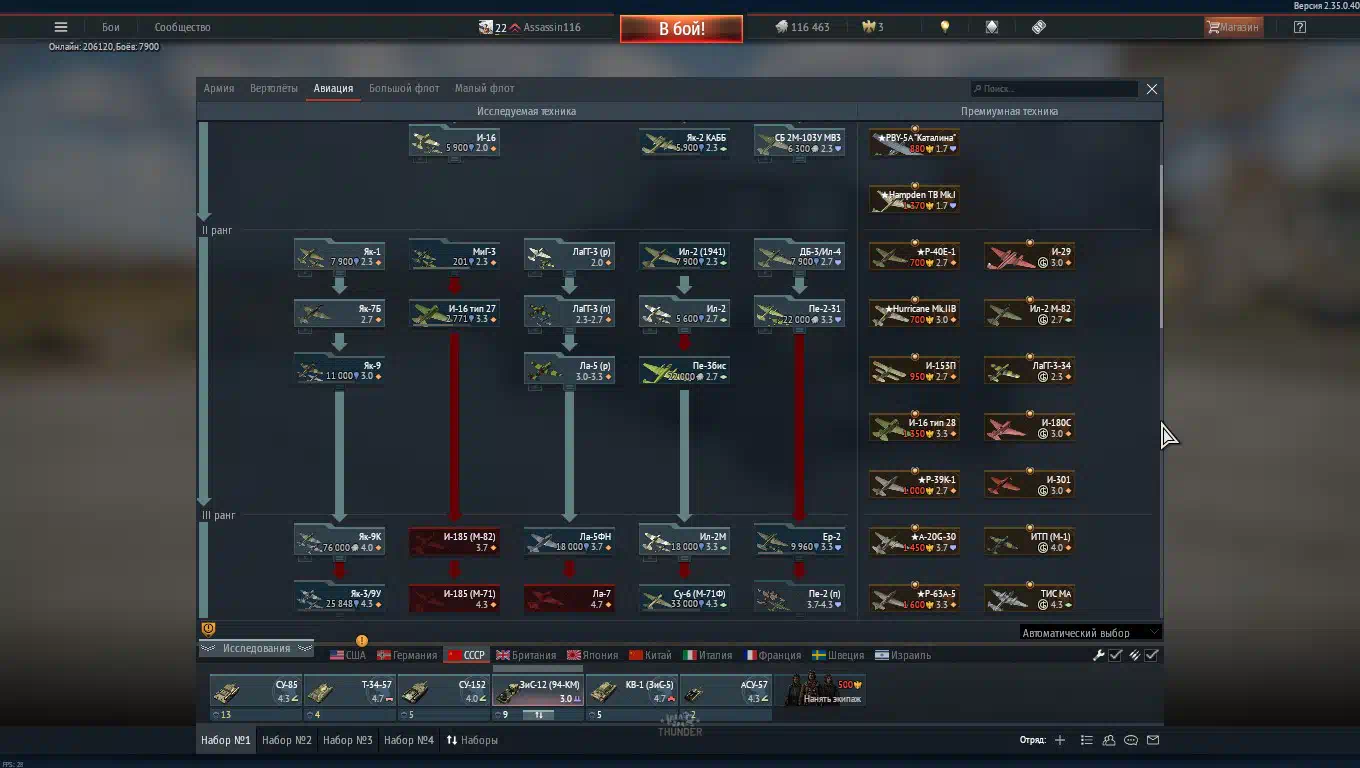This screenshot has width=1360, height=768.
Task: Click the research tree vertical scrollbar
Action: click(1160, 248)
